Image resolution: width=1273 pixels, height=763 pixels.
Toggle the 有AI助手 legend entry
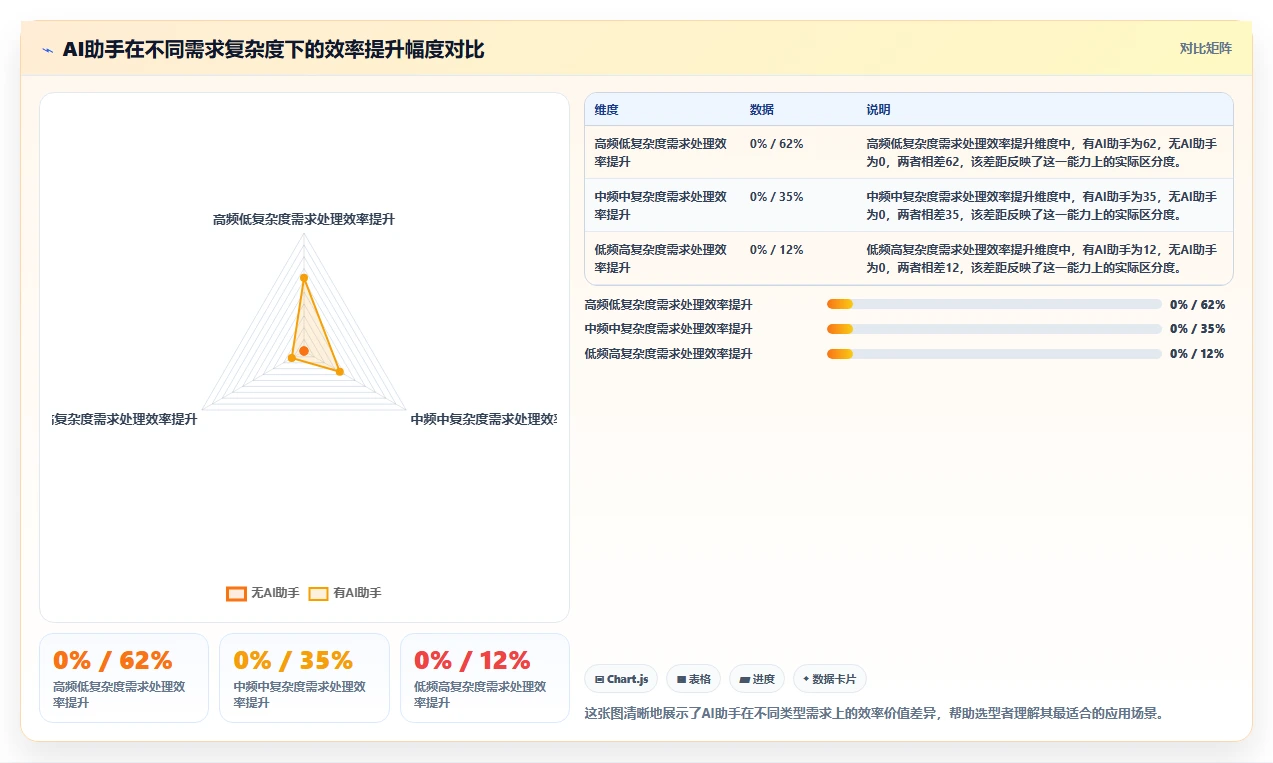[345, 593]
